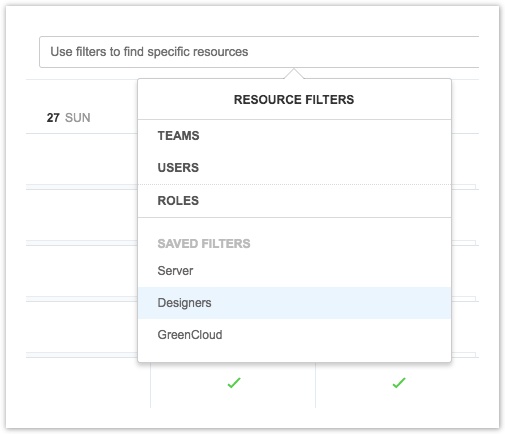
Task: Click the allocation bar left below GreenCloud
Action: coord(82,355)
